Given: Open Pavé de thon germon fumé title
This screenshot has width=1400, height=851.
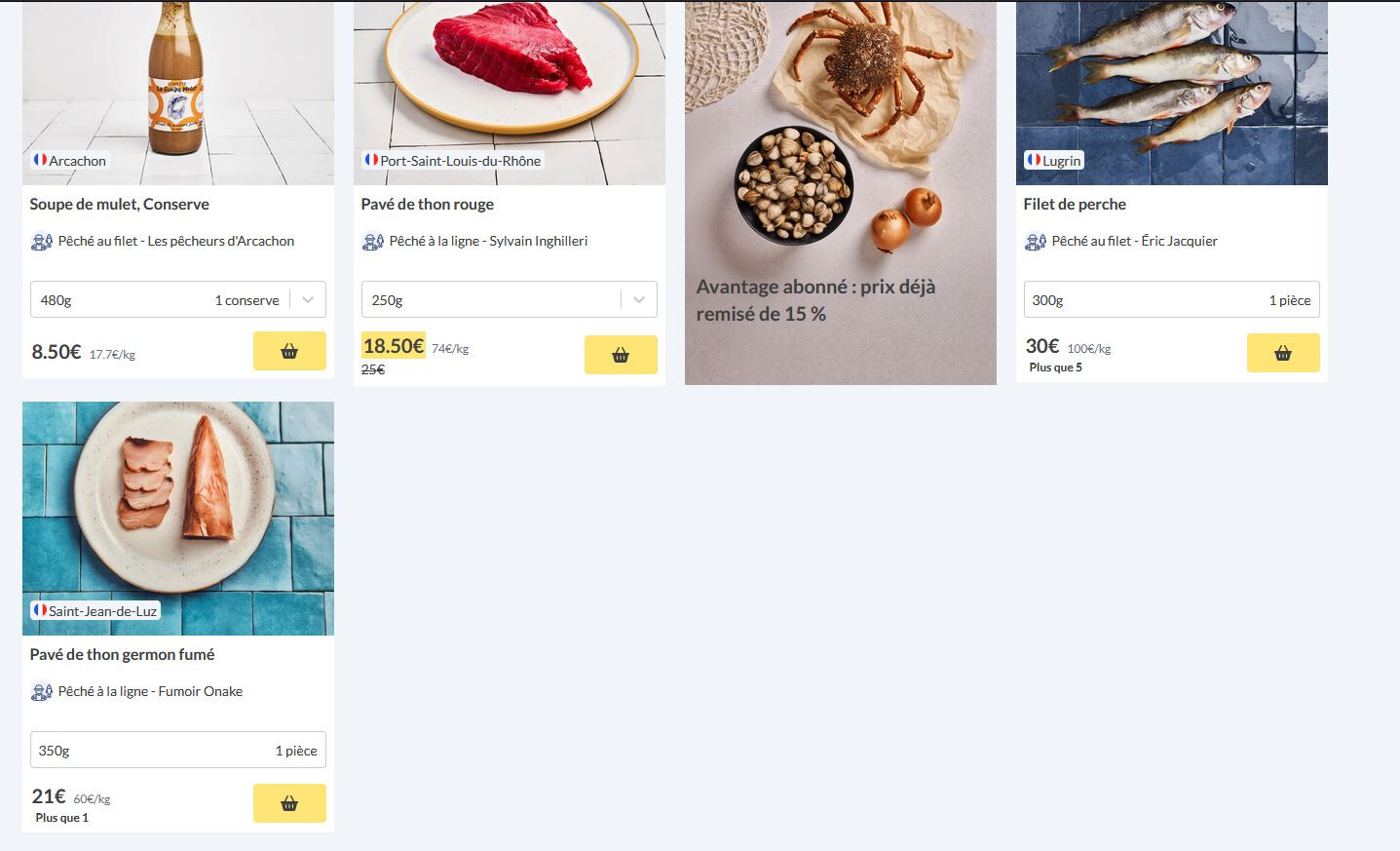Looking at the screenshot, I should [x=122, y=654].
